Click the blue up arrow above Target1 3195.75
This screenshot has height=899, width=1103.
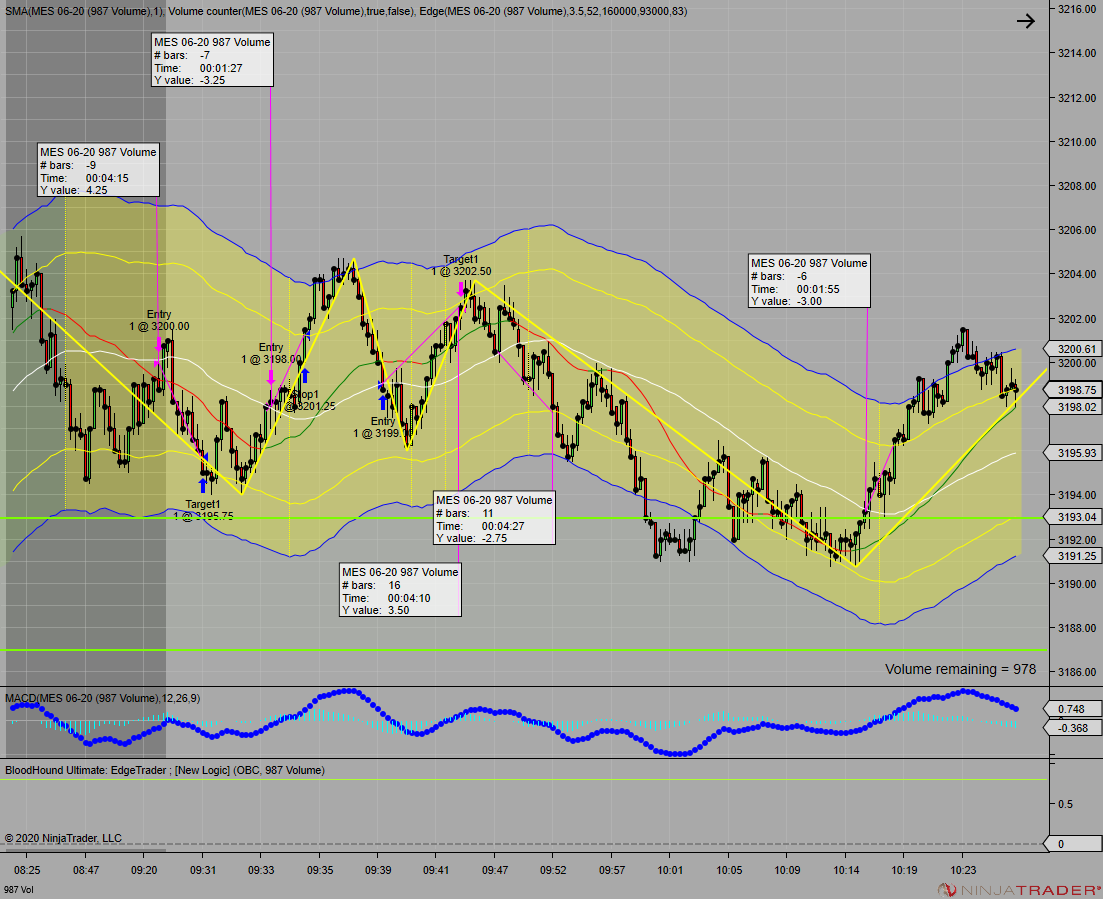(203, 485)
